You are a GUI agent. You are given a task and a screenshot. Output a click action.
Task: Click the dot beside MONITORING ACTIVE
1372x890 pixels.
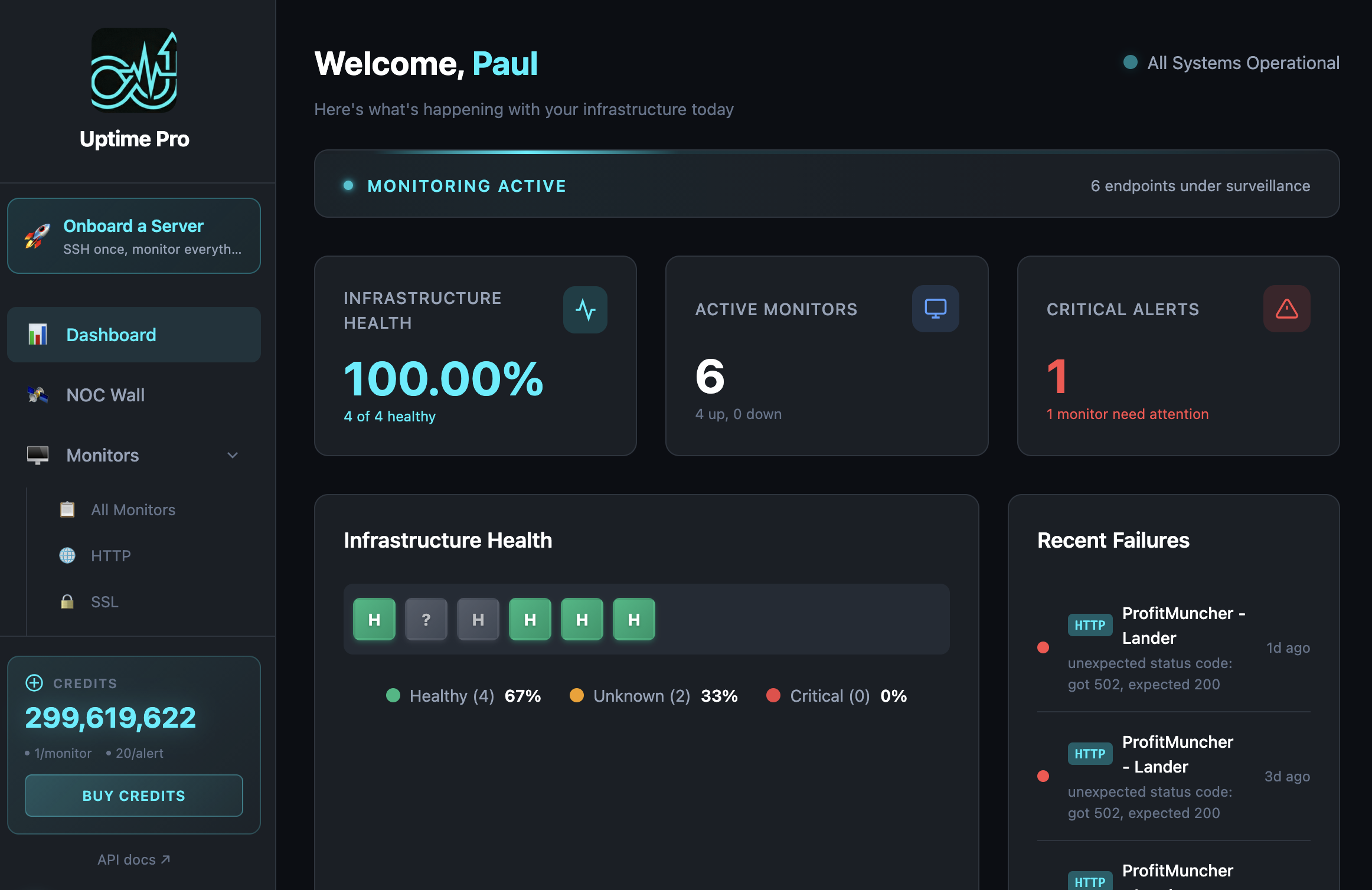[348, 185]
